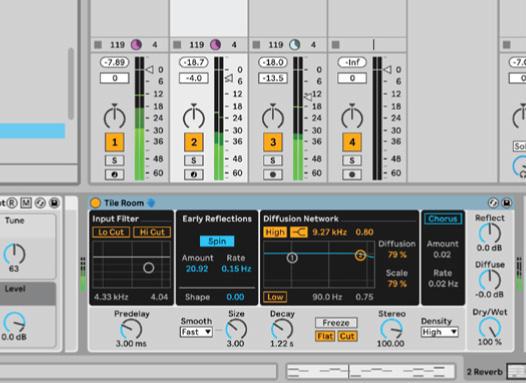Deactivate track 2 with its number button

click(x=194, y=142)
